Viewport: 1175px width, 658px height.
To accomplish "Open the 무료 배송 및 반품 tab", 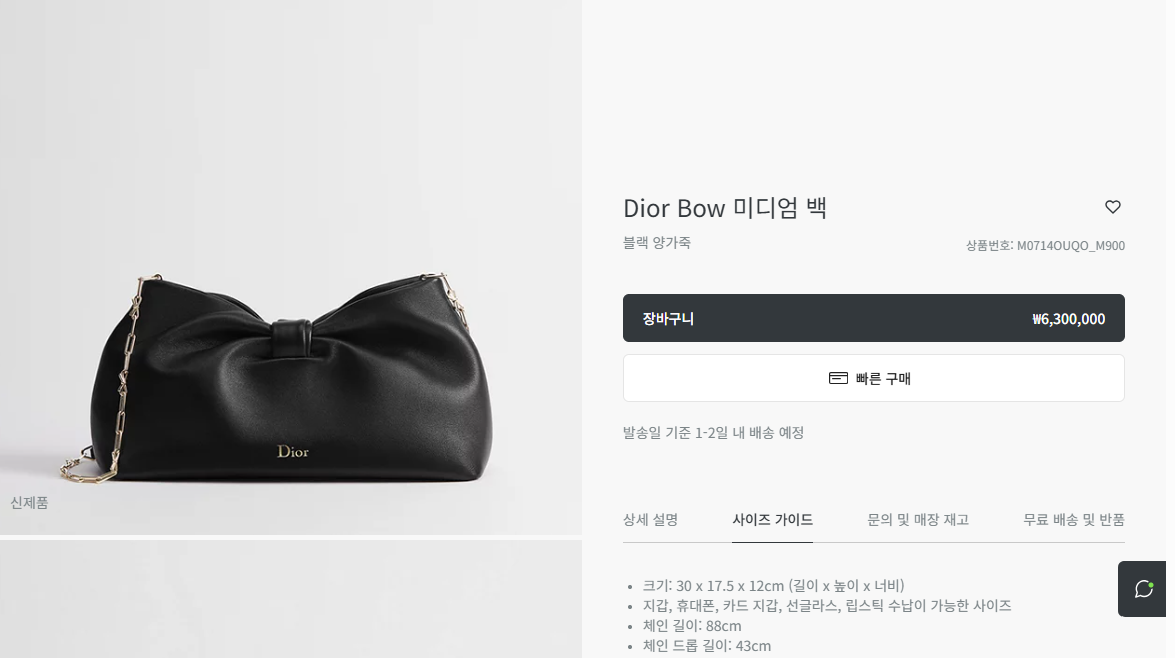I will [x=1073, y=519].
